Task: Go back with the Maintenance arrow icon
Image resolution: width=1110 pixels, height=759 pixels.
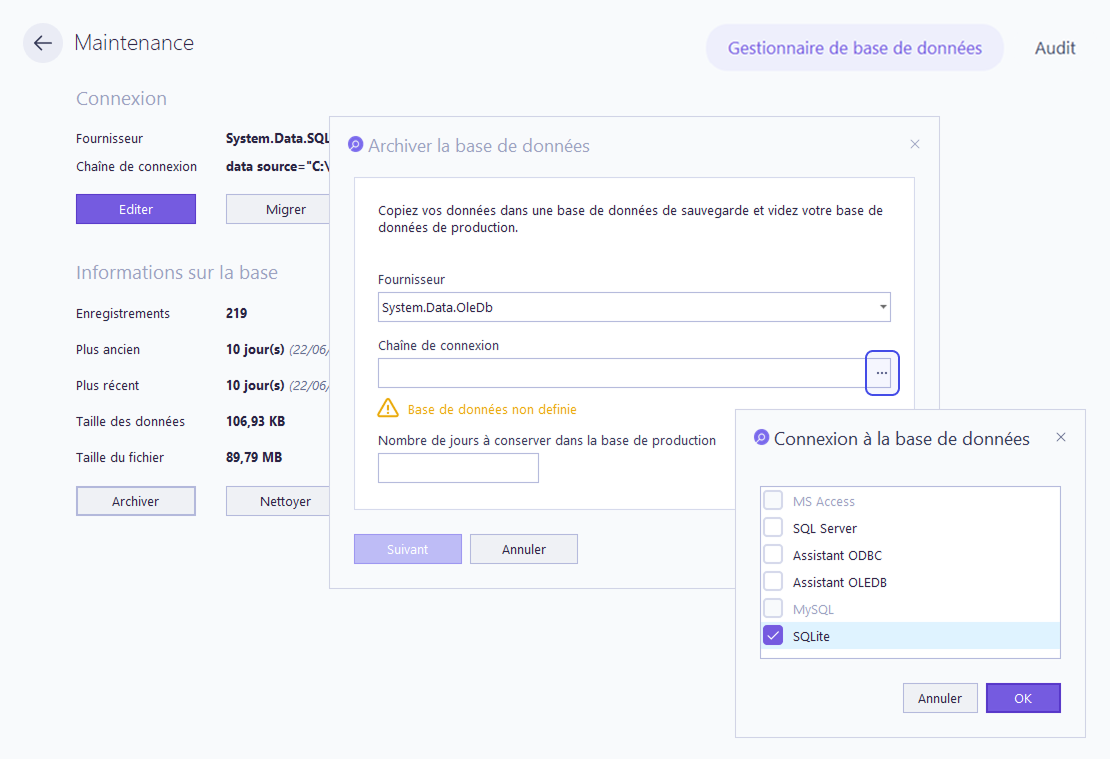Action: pos(43,43)
